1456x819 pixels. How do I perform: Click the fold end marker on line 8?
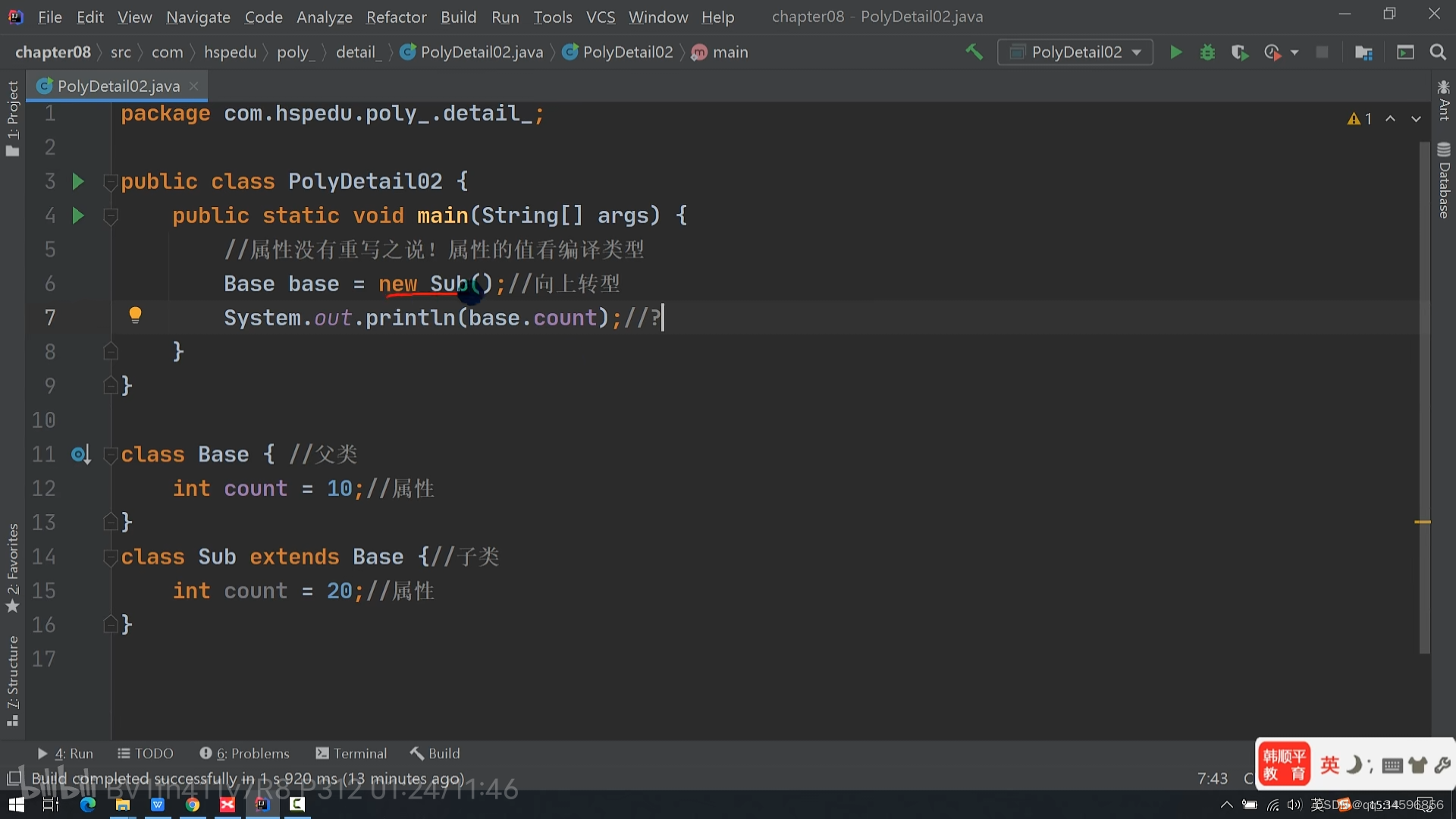click(111, 351)
